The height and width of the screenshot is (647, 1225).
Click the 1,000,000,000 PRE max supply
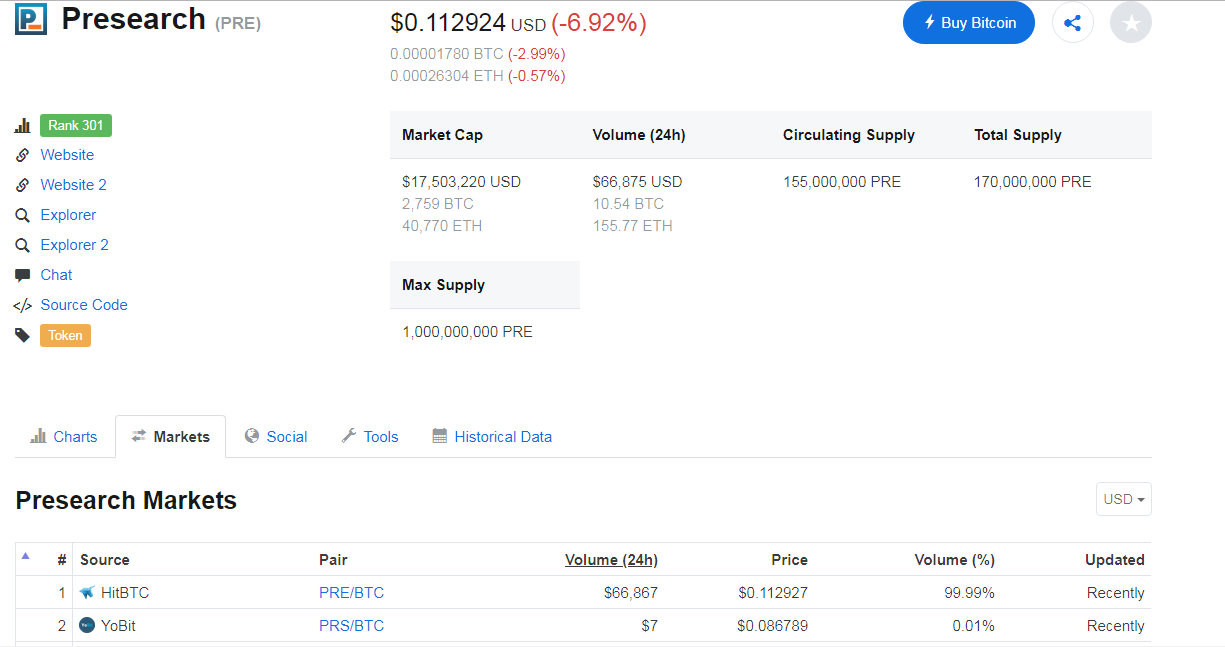[x=467, y=332]
